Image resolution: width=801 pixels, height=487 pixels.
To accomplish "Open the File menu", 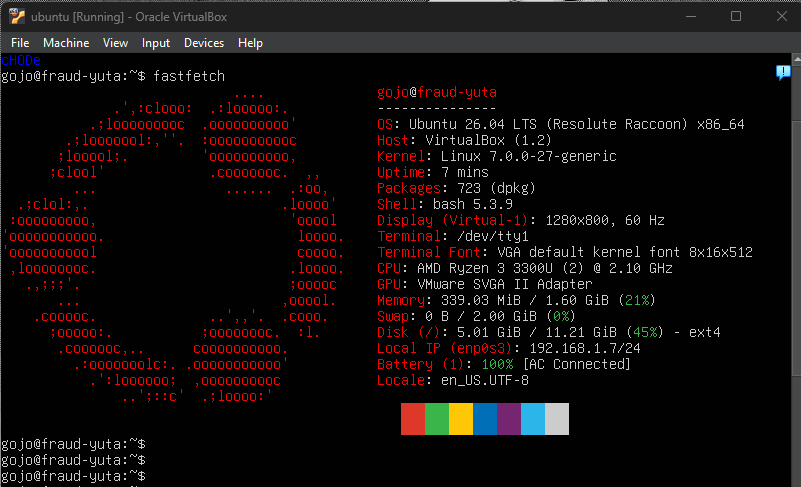I will (20, 43).
